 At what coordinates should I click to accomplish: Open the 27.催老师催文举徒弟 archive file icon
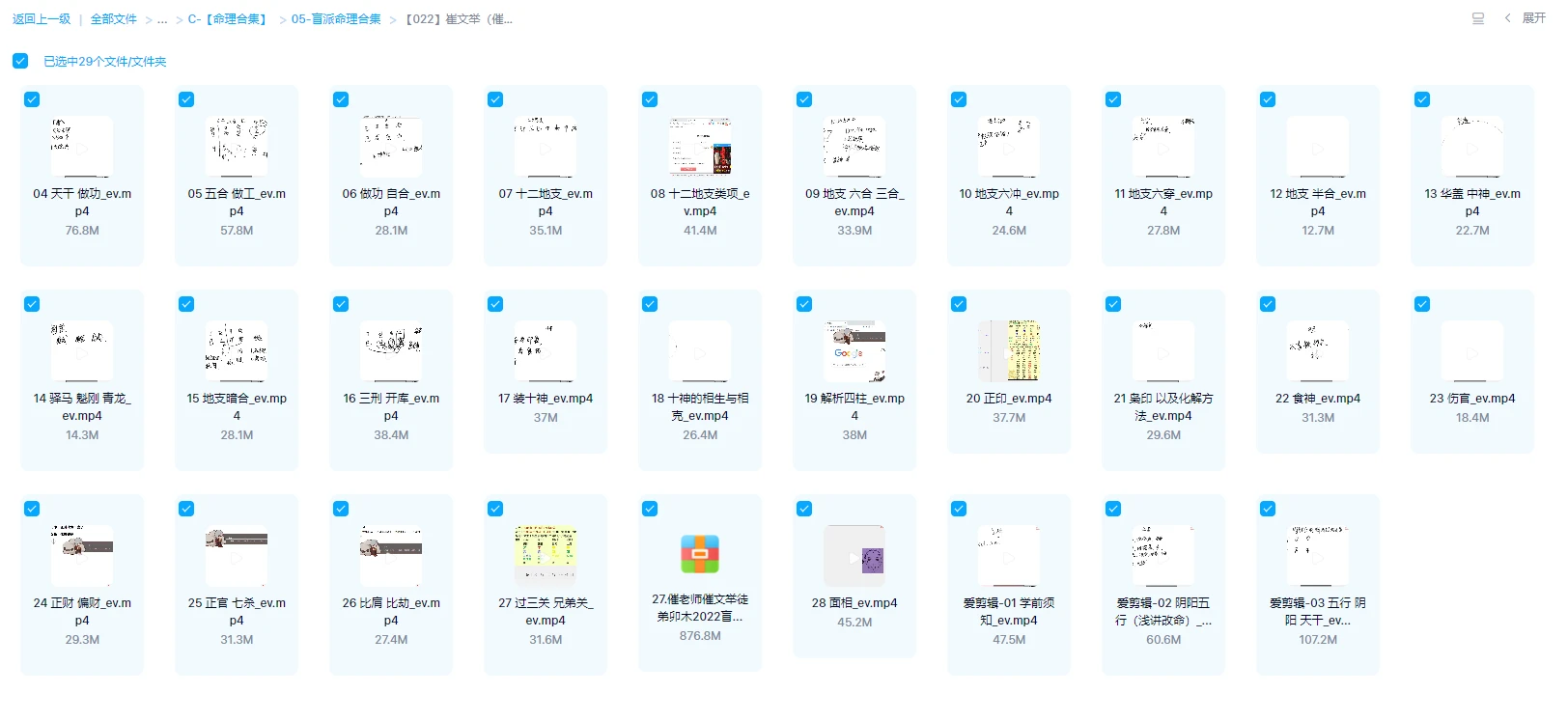point(700,554)
